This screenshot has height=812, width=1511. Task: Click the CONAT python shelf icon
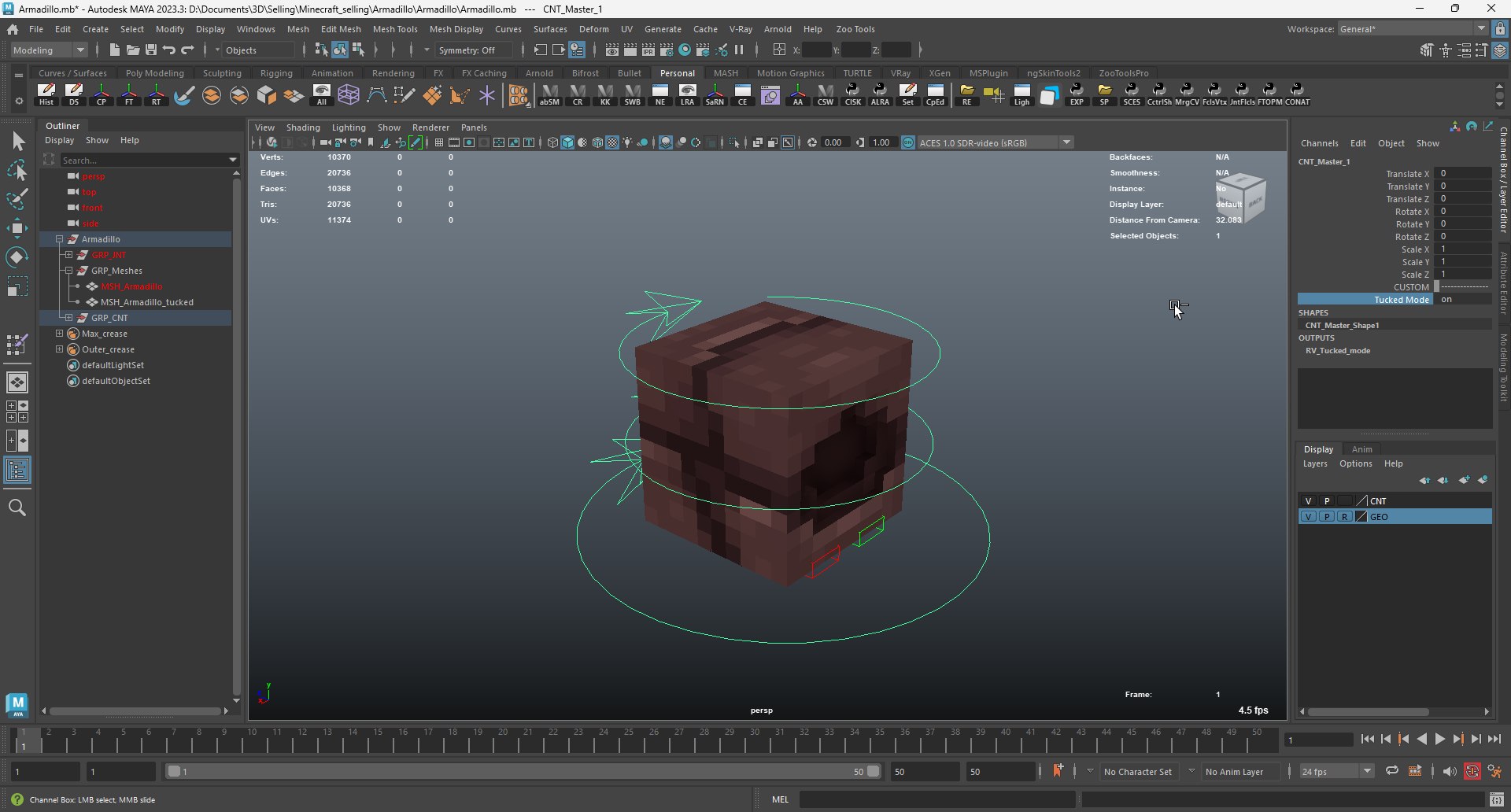(x=1297, y=94)
